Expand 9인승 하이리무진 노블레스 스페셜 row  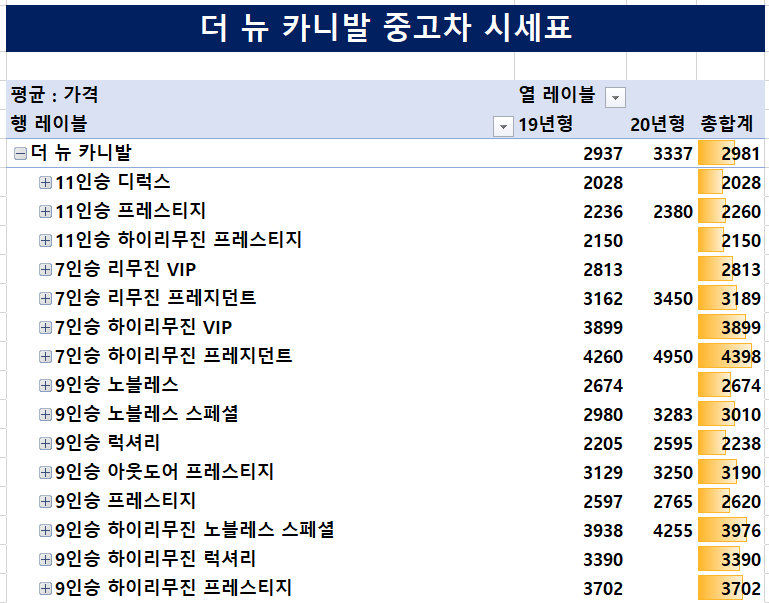(x=45, y=530)
